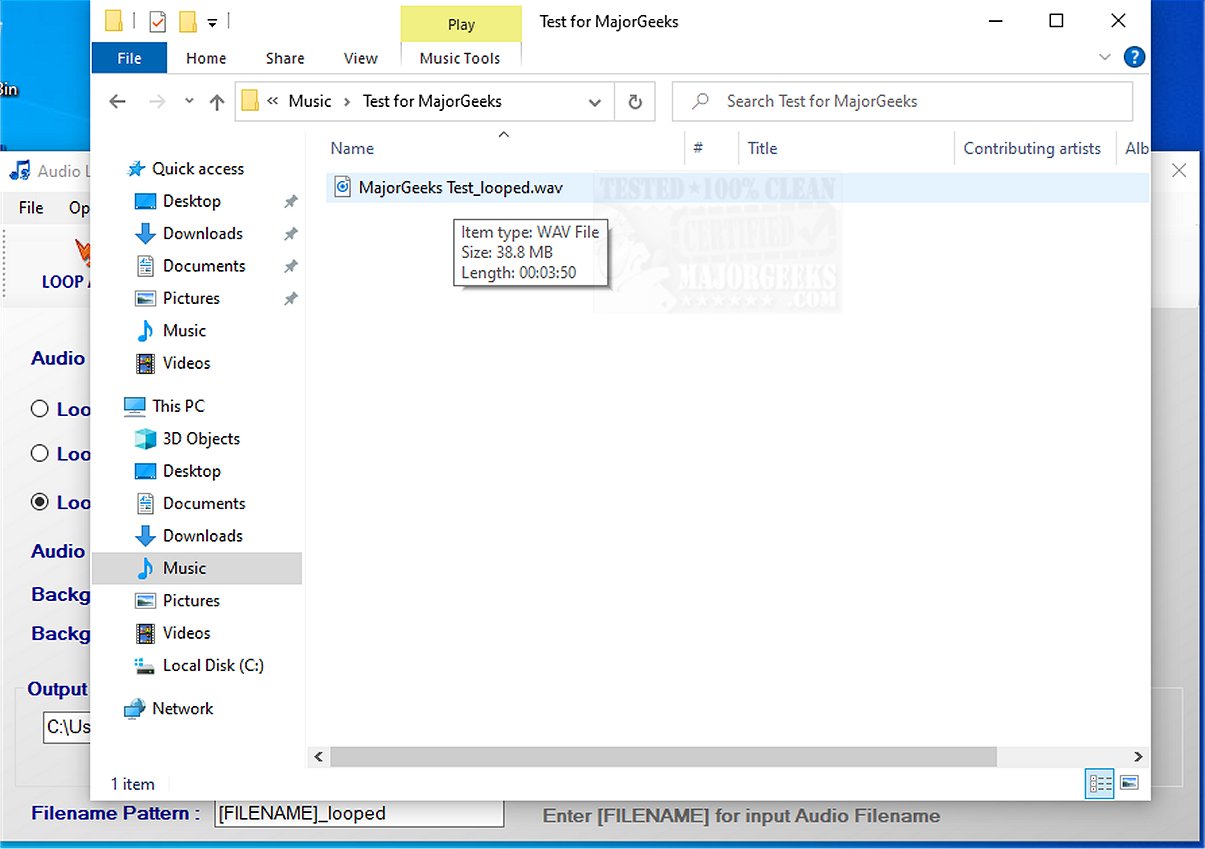
Task: Sort by Contributing artists column
Action: [x=1032, y=148]
